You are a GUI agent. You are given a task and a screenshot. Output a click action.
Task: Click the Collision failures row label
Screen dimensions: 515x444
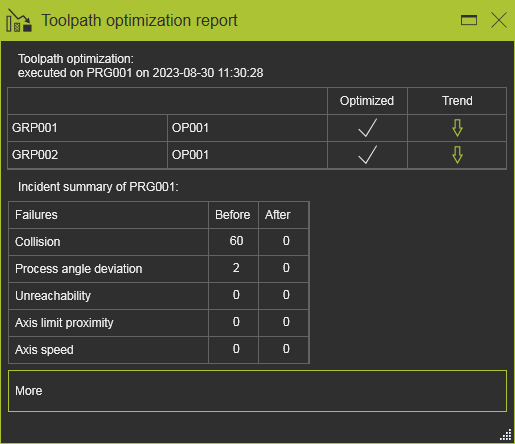38,242
